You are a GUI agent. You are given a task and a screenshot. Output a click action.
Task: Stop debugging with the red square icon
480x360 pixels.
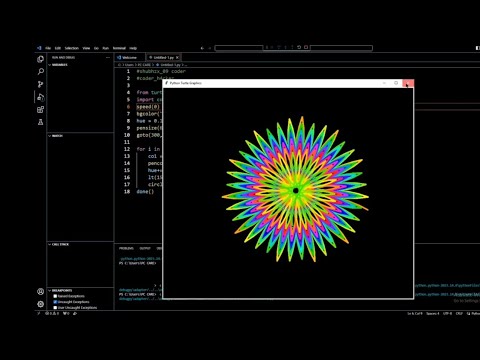(x=306, y=47)
